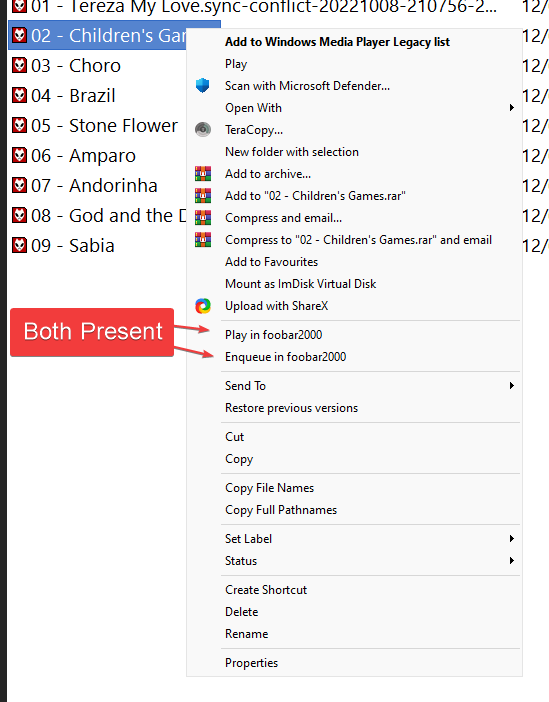Open Properties from the context menu
549x702 pixels.
(251, 663)
